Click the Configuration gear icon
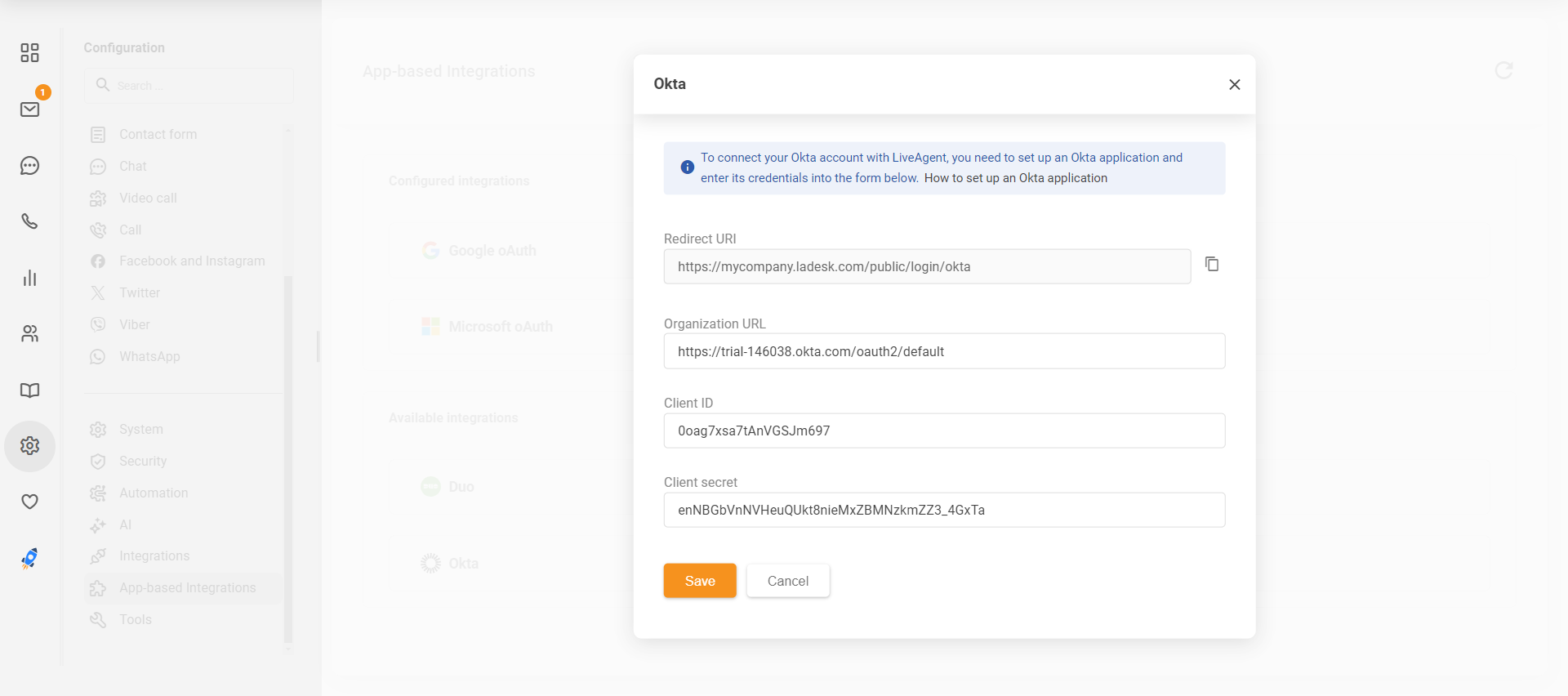The image size is (1568, 696). pyautogui.click(x=30, y=446)
